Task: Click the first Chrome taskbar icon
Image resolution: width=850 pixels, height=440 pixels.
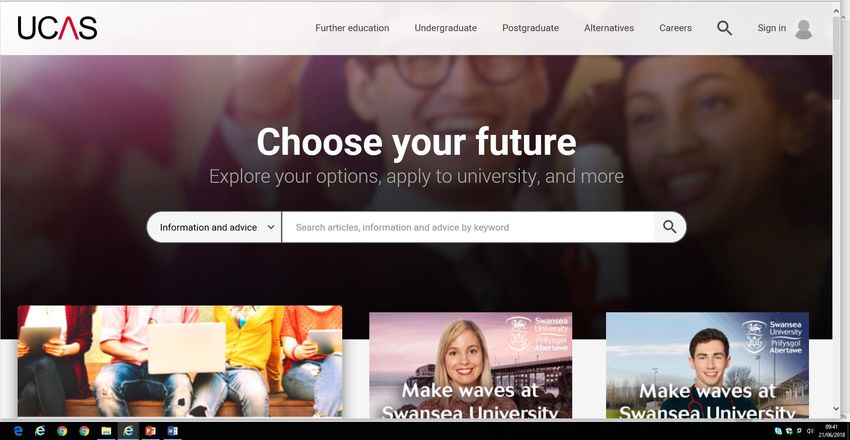Action: click(x=62, y=431)
